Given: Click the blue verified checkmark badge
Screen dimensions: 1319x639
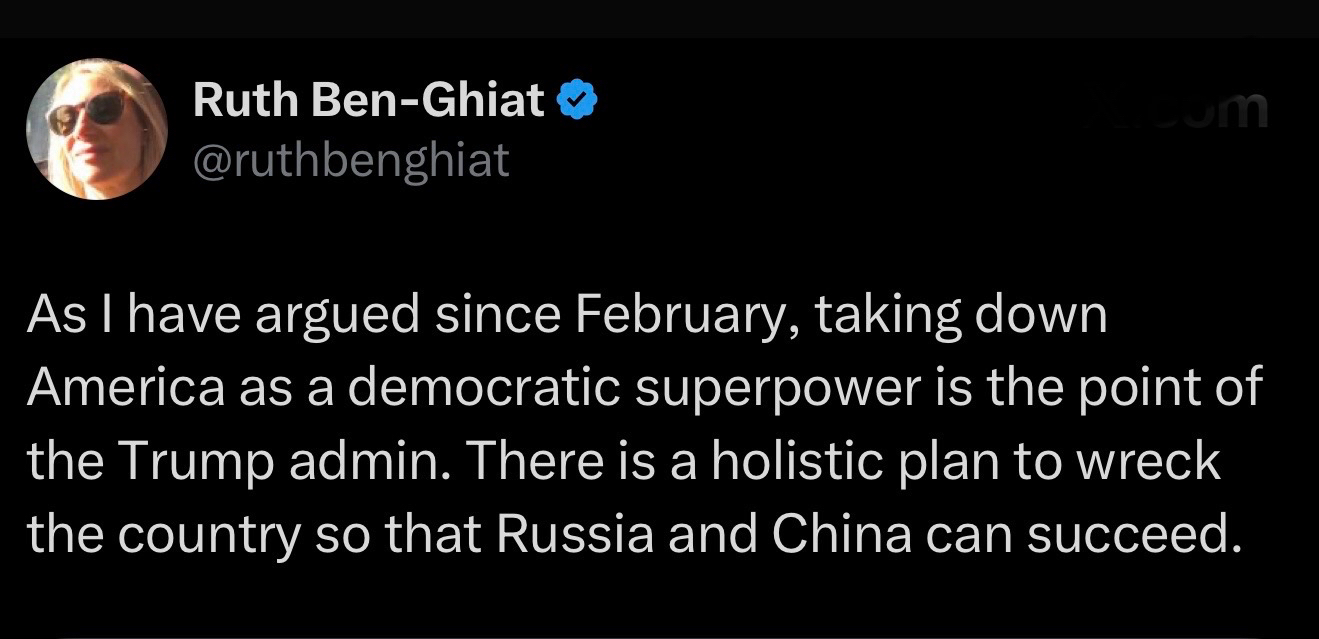Looking at the screenshot, I should tap(579, 100).
